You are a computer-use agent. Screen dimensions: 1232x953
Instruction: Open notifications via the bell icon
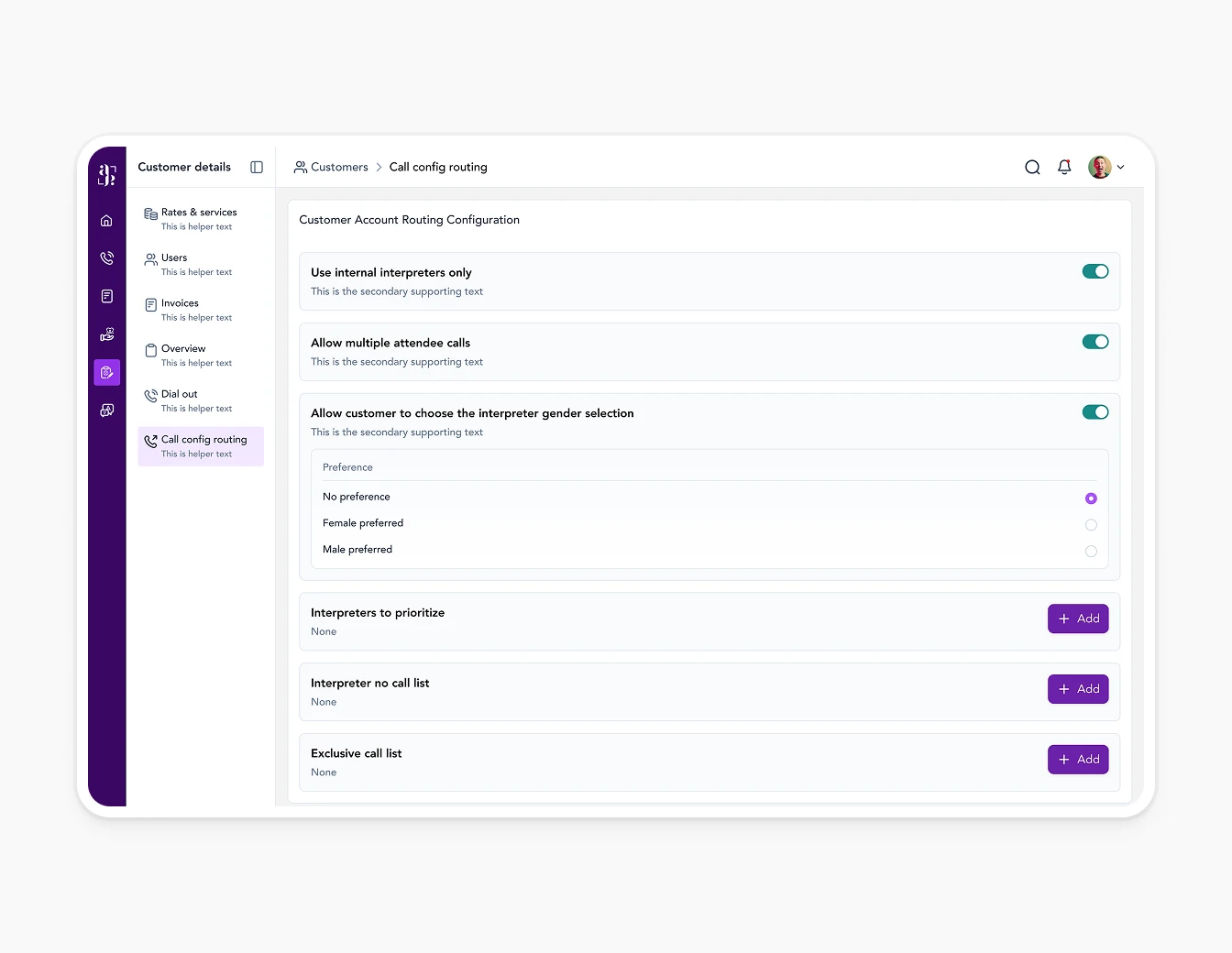click(x=1063, y=167)
